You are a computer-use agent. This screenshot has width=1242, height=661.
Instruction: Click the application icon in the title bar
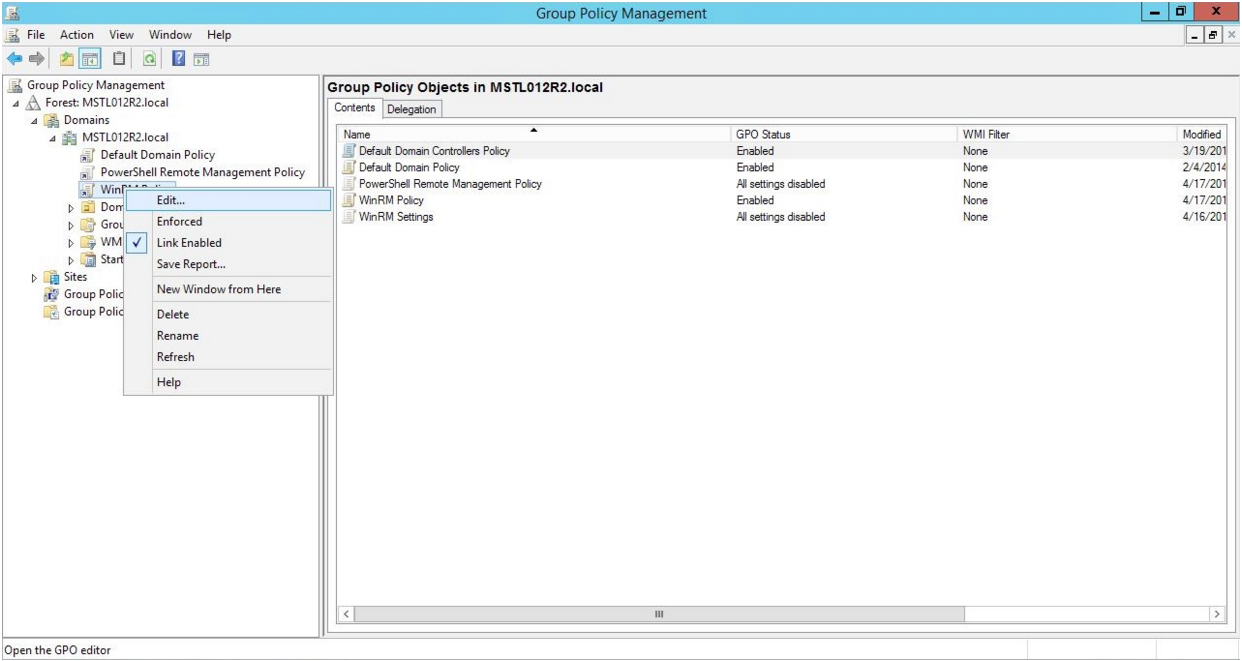11,12
